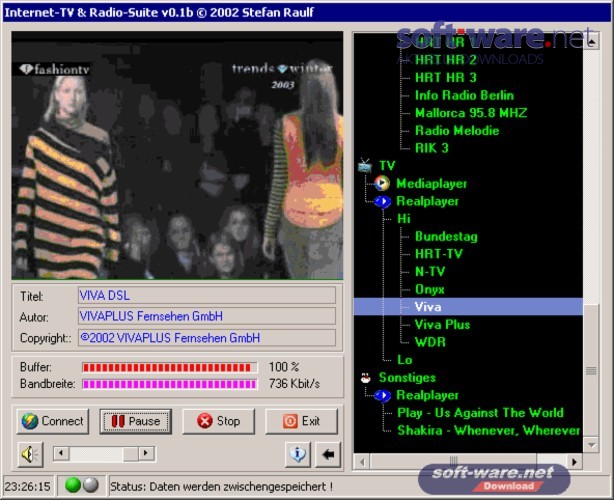Screen dimensions: 614x500
Task: Select Shakira - Whenever, Wherever entry
Action: point(488,431)
